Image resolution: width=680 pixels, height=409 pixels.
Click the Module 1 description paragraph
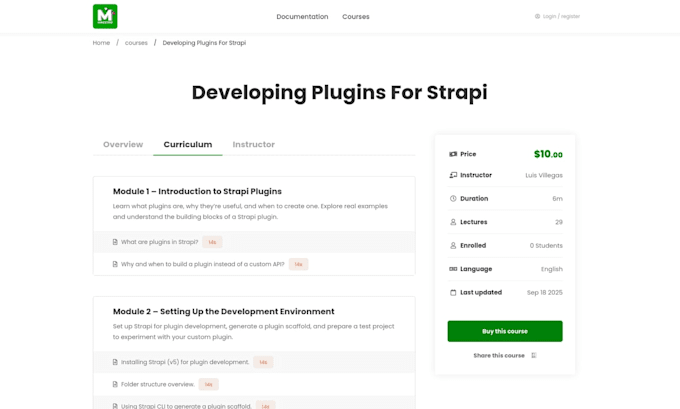[x=250, y=211]
